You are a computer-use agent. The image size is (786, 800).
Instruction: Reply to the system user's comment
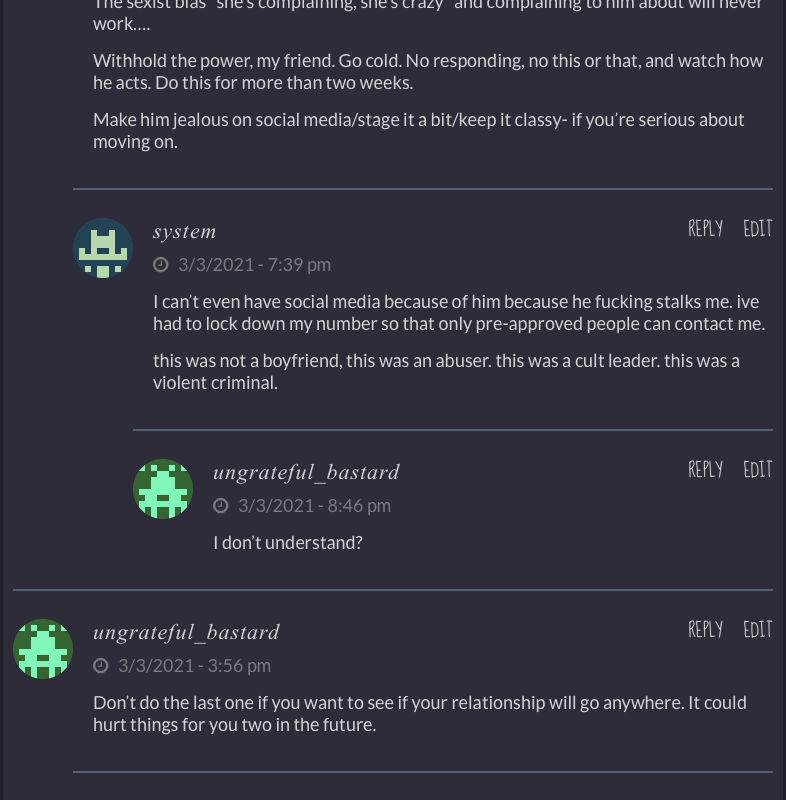coord(705,229)
